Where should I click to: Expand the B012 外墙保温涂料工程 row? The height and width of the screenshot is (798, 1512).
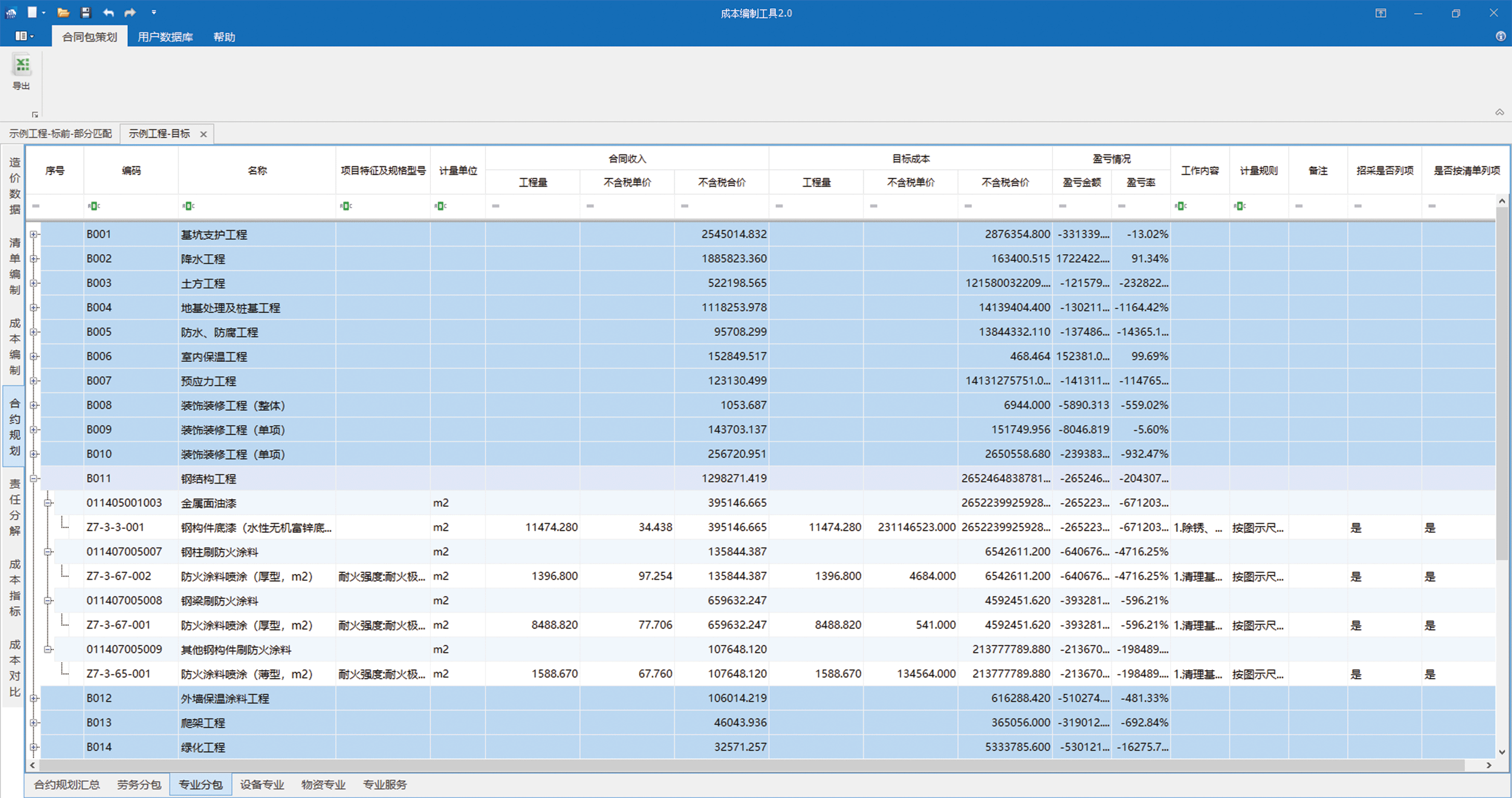(34, 698)
